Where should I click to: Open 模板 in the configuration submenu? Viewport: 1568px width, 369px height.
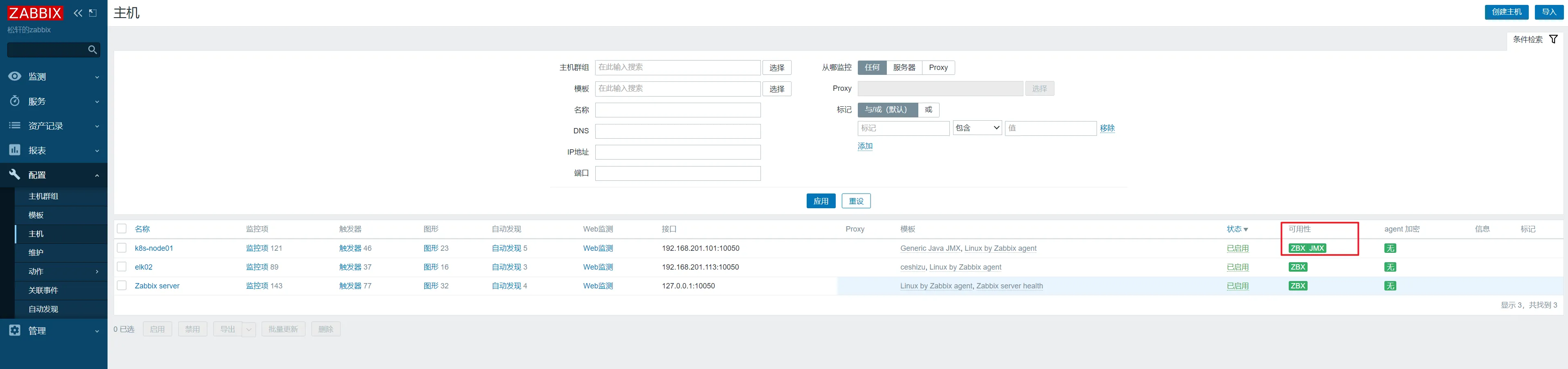[x=36, y=215]
